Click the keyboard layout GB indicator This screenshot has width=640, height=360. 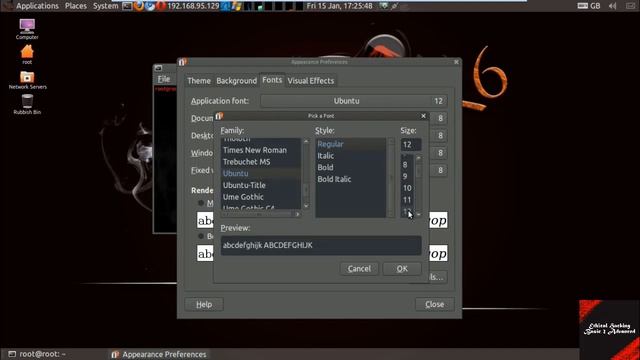(589, 6)
